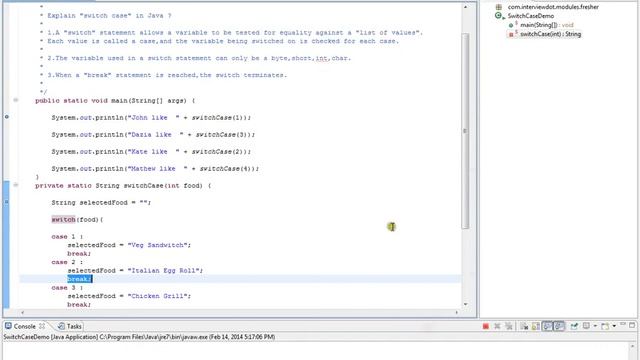
Task: Click the editor horizontal scrollbar right arrow
Action: click(x=457, y=313)
